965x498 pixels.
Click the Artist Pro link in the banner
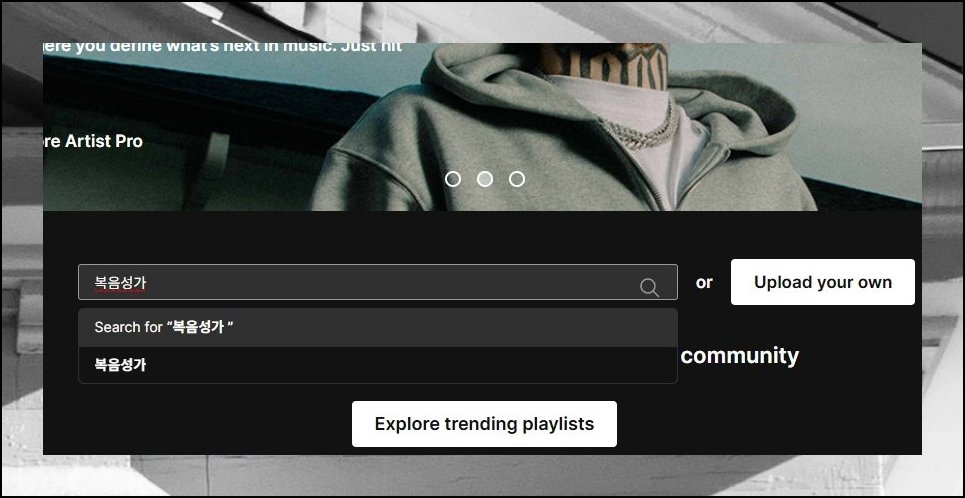(93, 141)
